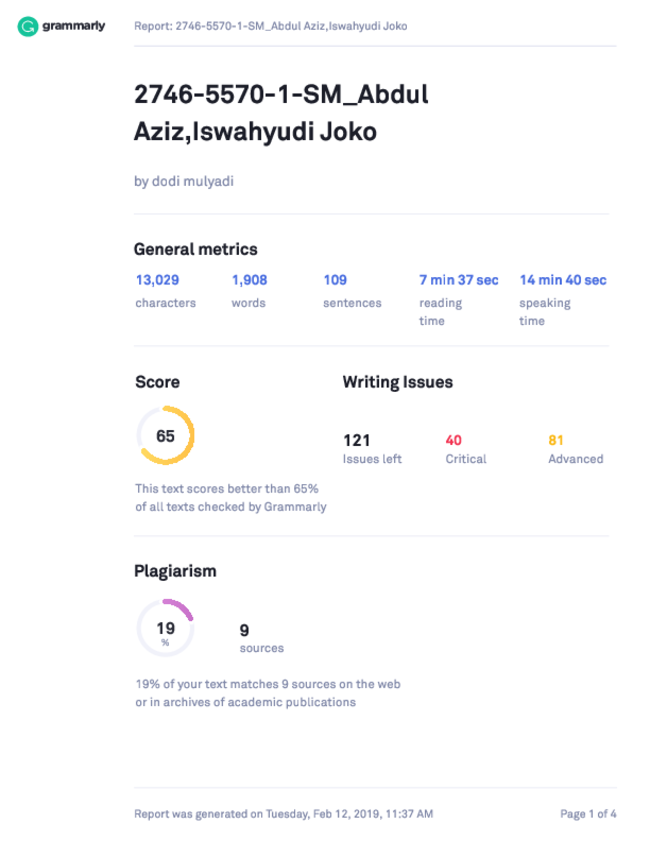Click the document title 2746-5570-1-SM_Abdul
Image resolution: width=650 pixels, height=841 pixels.
point(281,94)
